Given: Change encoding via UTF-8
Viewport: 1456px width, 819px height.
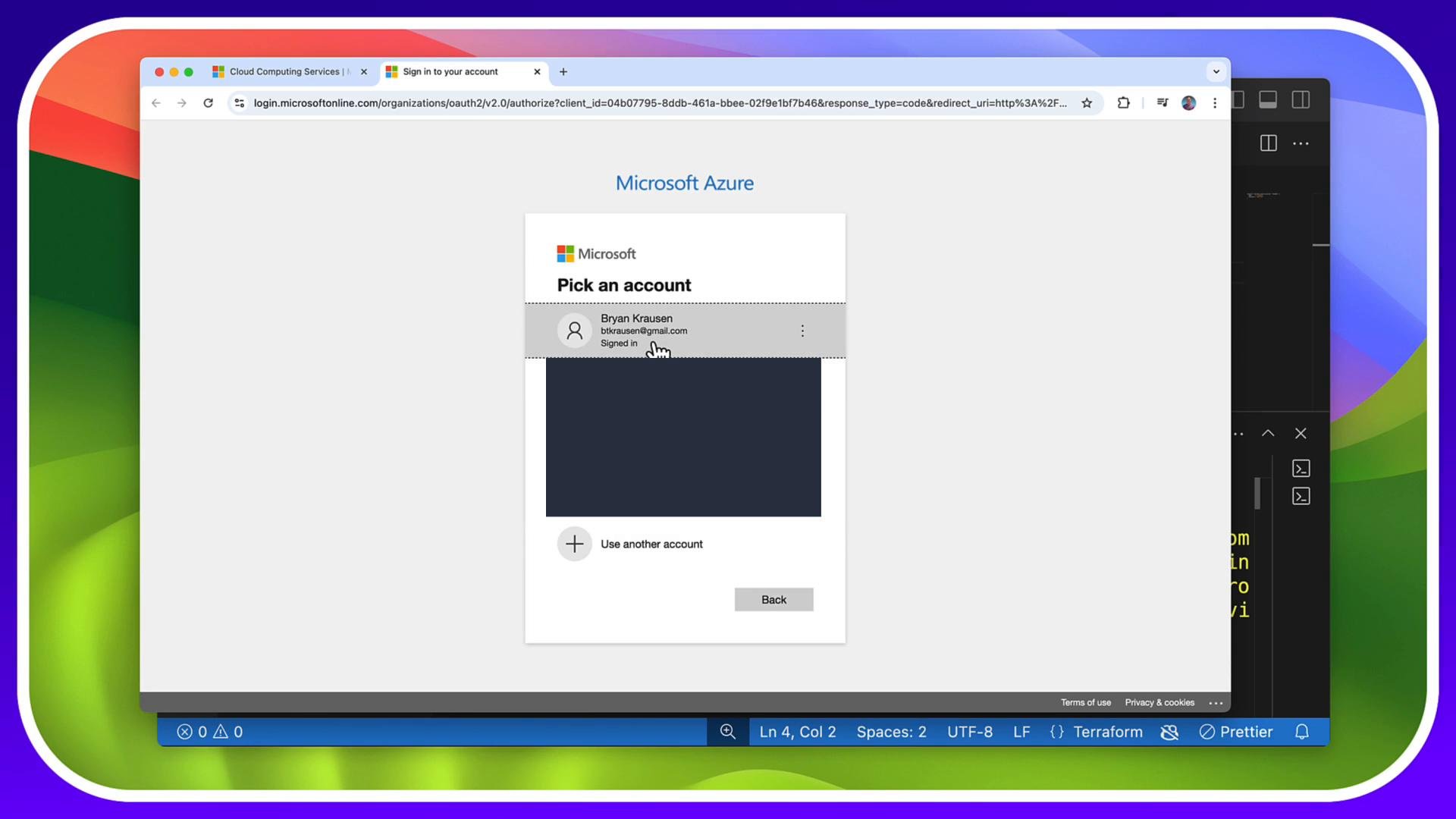Looking at the screenshot, I should tap(970, 732).
